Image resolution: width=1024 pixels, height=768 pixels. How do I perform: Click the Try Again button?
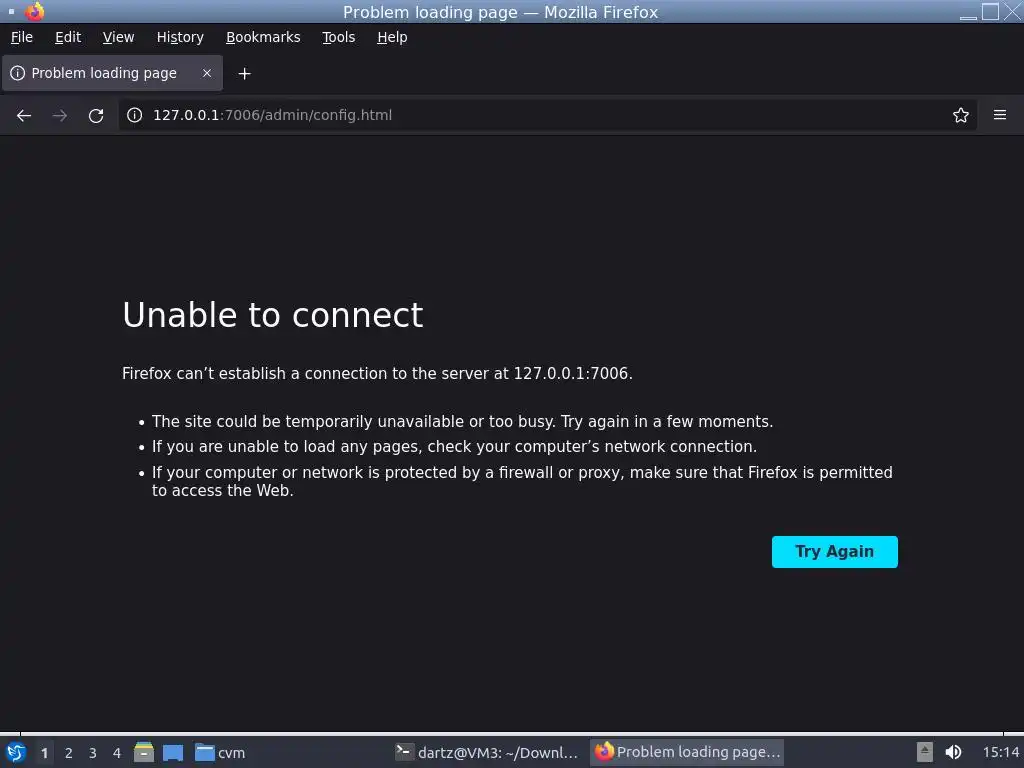[x=834, y=552]
